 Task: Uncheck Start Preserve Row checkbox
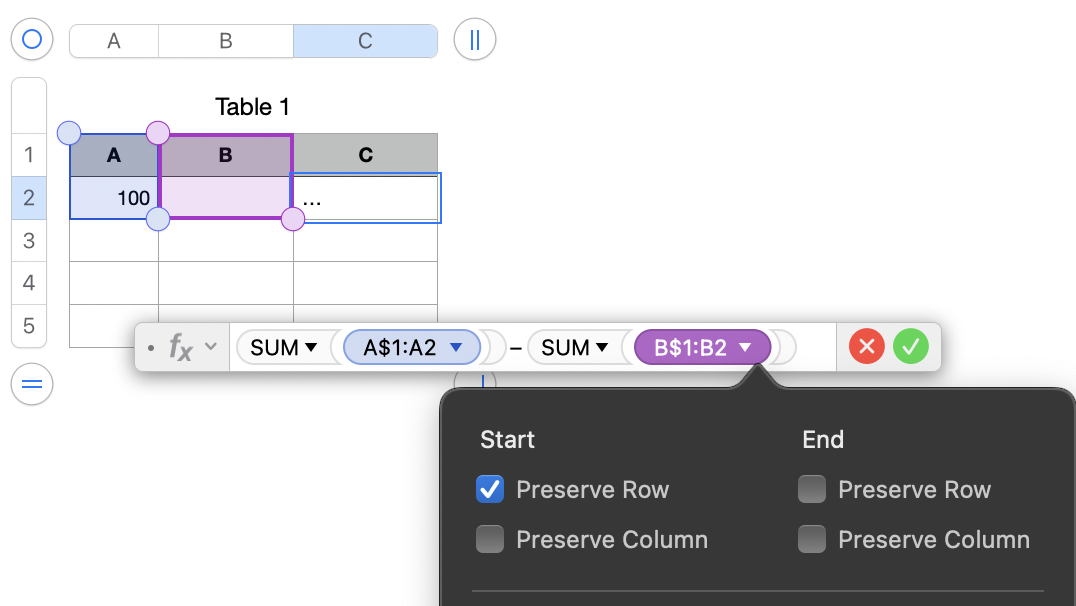click(x=490, y=489)
